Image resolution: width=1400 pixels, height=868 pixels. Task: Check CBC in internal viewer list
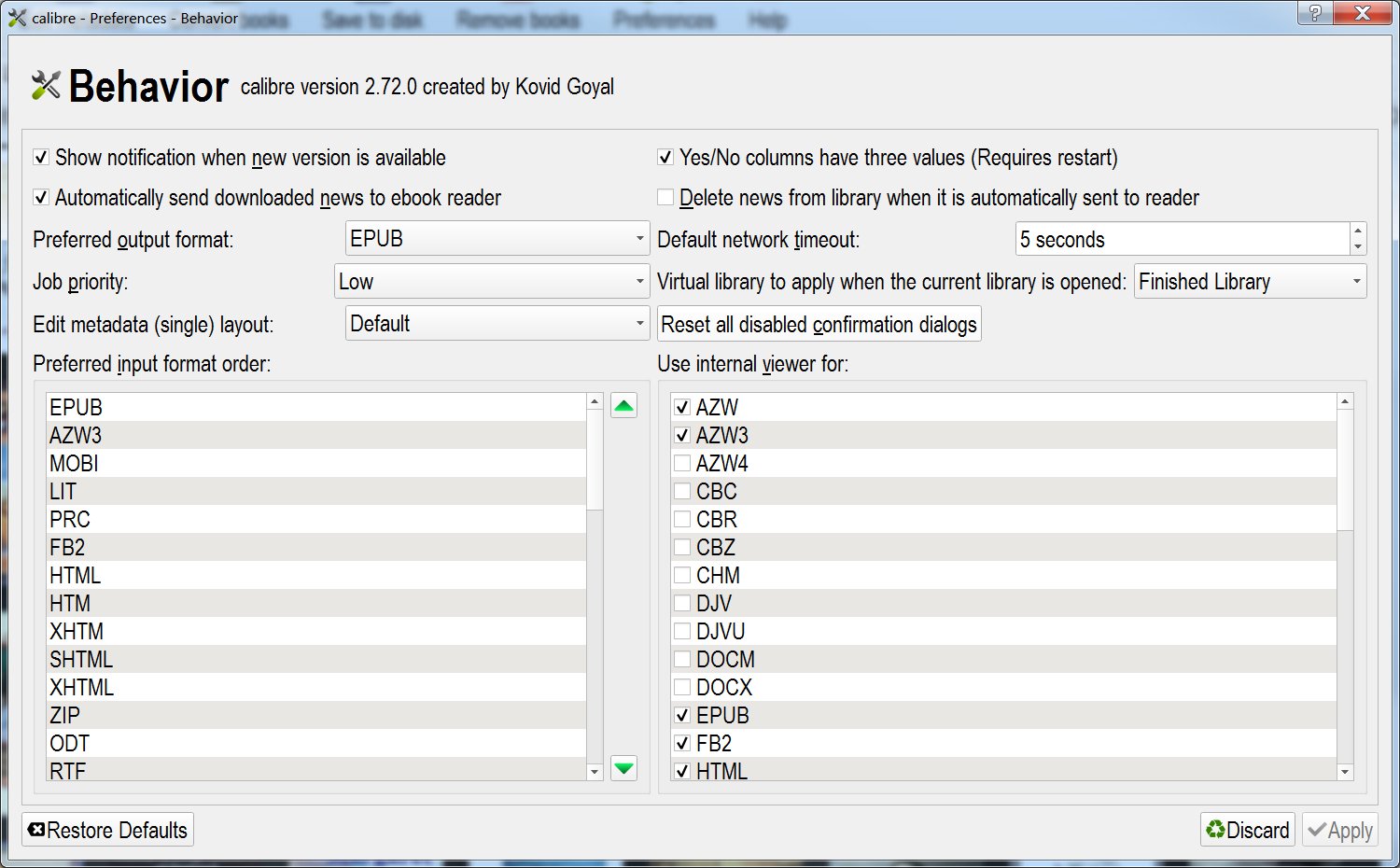pos(682,491)
